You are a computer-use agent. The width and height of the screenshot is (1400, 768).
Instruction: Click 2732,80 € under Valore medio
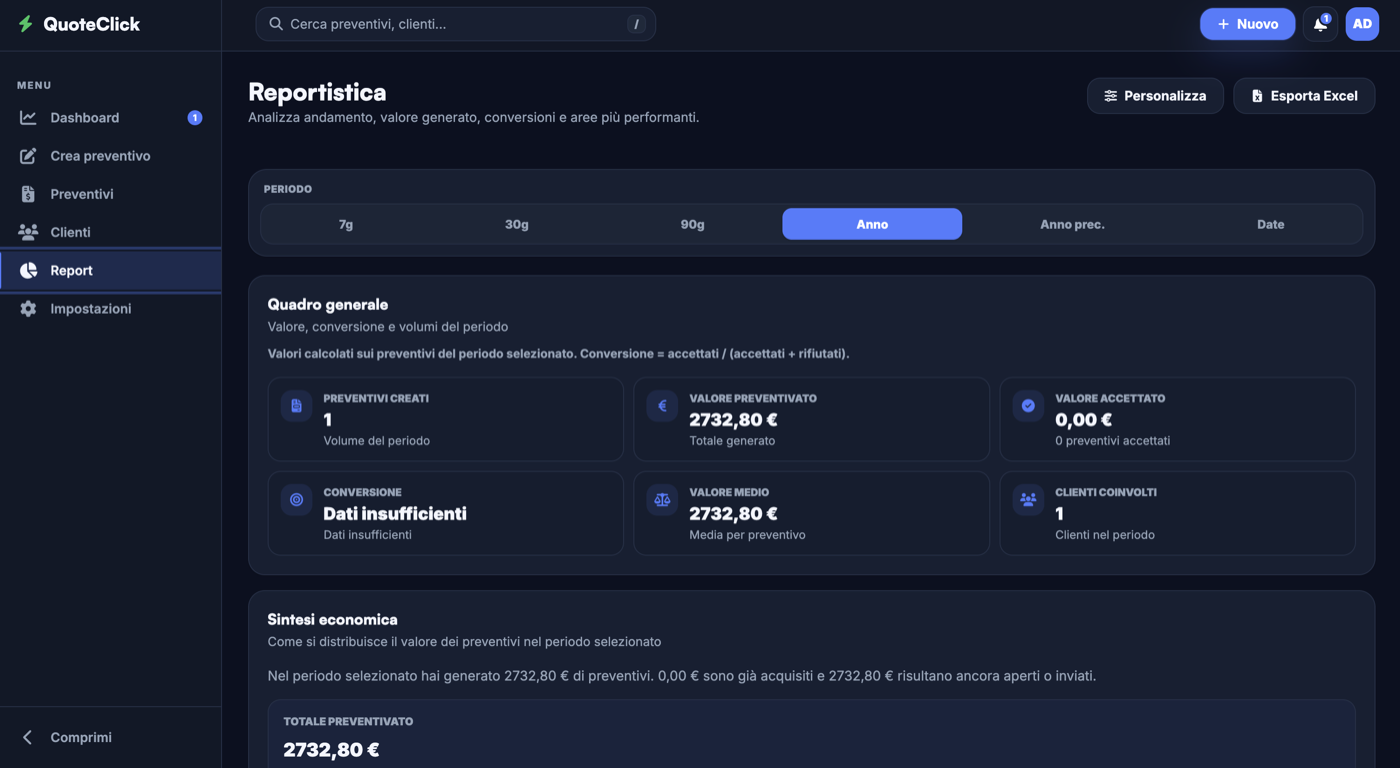733,514
